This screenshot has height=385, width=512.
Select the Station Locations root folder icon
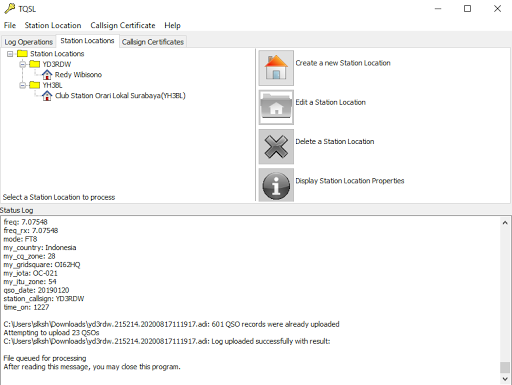pos(22,54)
